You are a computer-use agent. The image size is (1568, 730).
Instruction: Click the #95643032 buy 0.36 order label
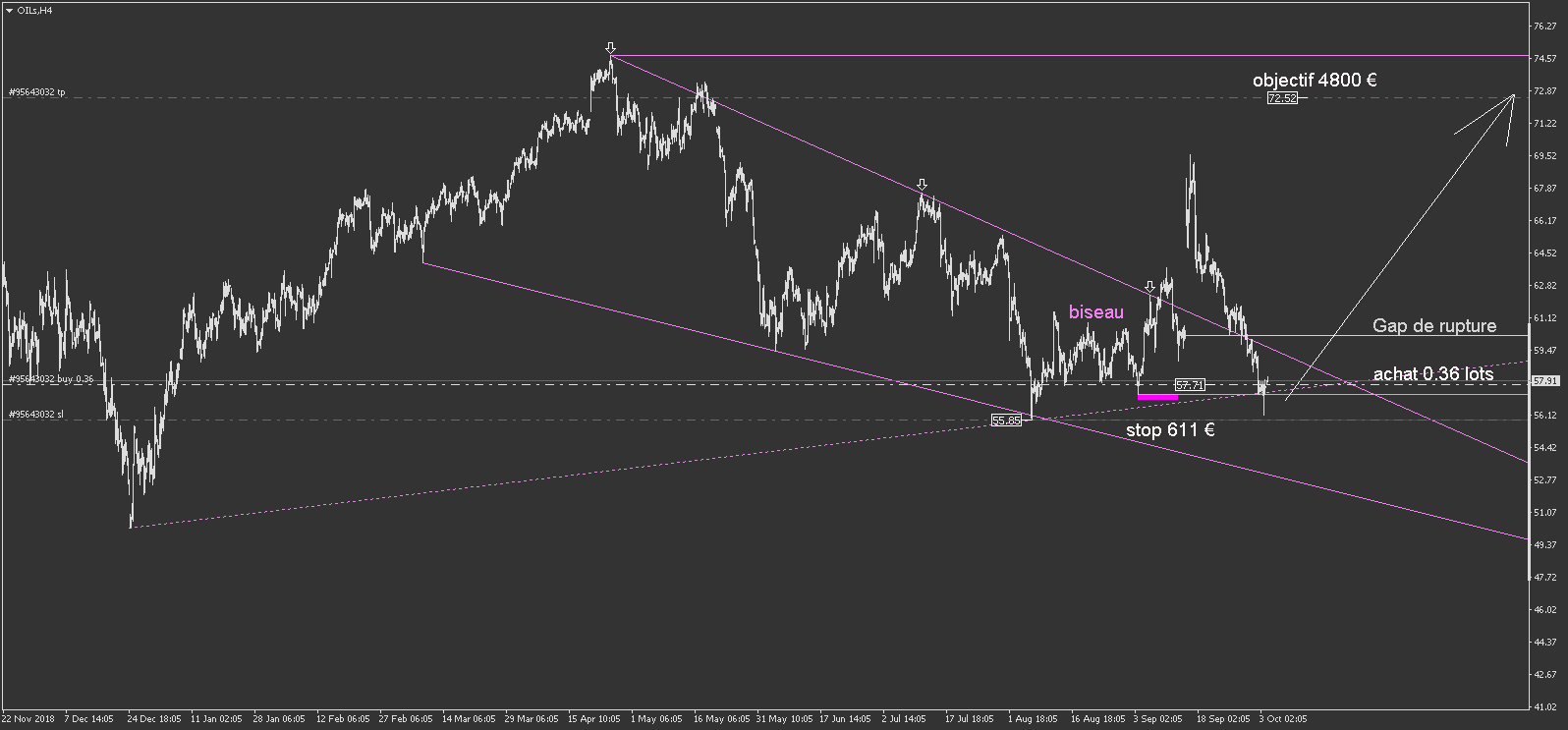(50, 378)
